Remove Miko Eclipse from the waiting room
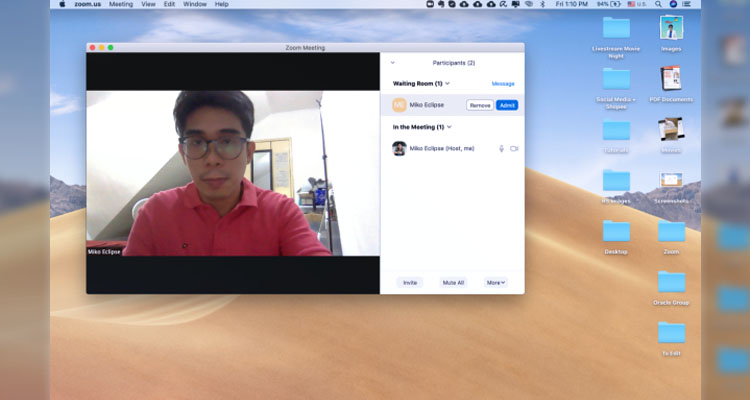The image size is (750, 400). point(480,105)
